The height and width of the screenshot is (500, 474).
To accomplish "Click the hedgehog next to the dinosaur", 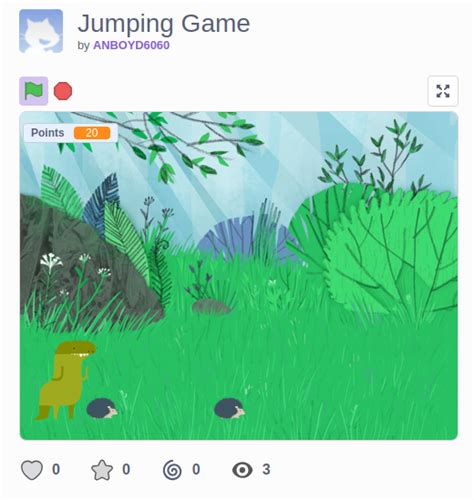I will click(102, 408).
